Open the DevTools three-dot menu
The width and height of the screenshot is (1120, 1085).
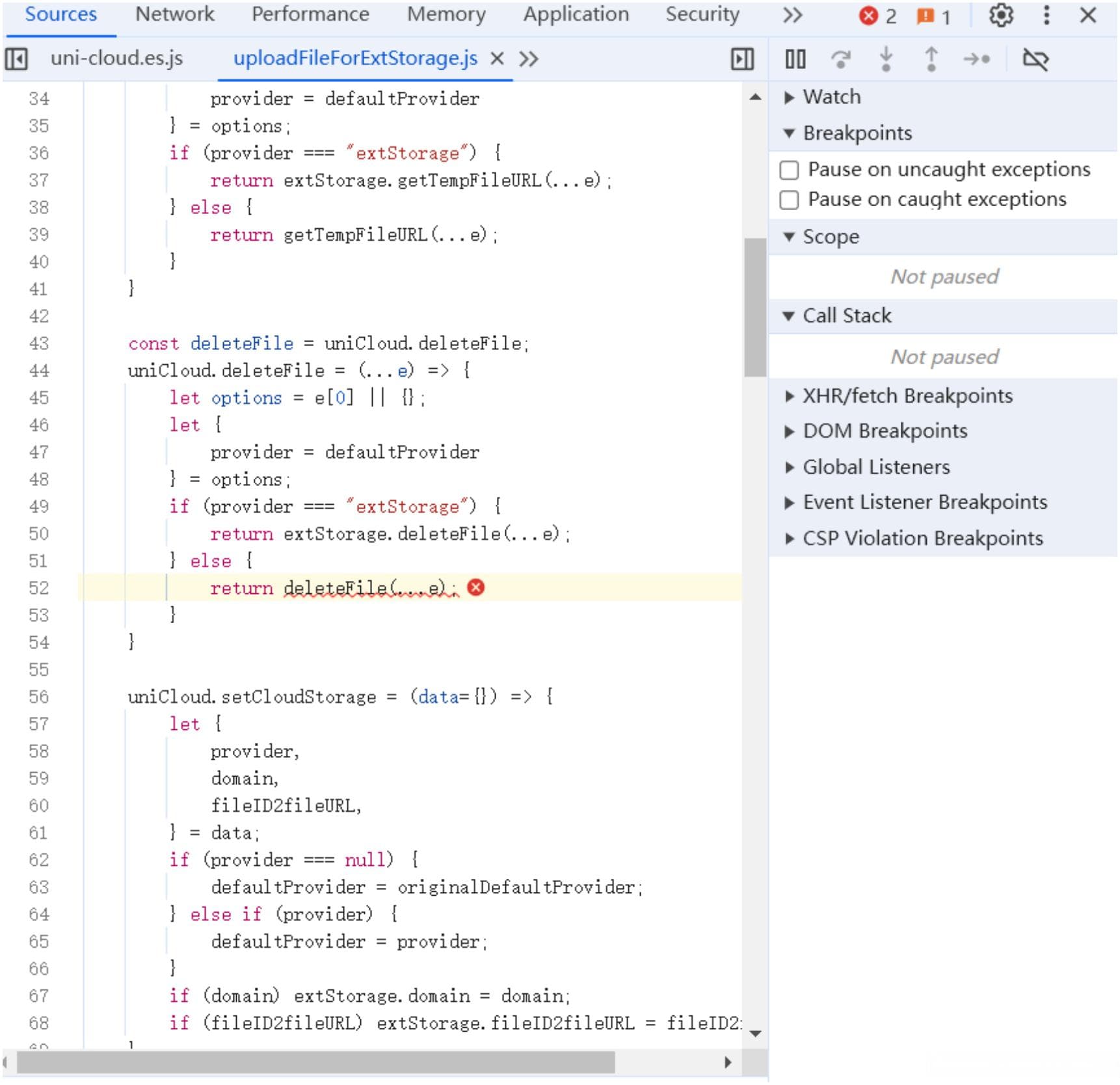(x=1046, y=15)
